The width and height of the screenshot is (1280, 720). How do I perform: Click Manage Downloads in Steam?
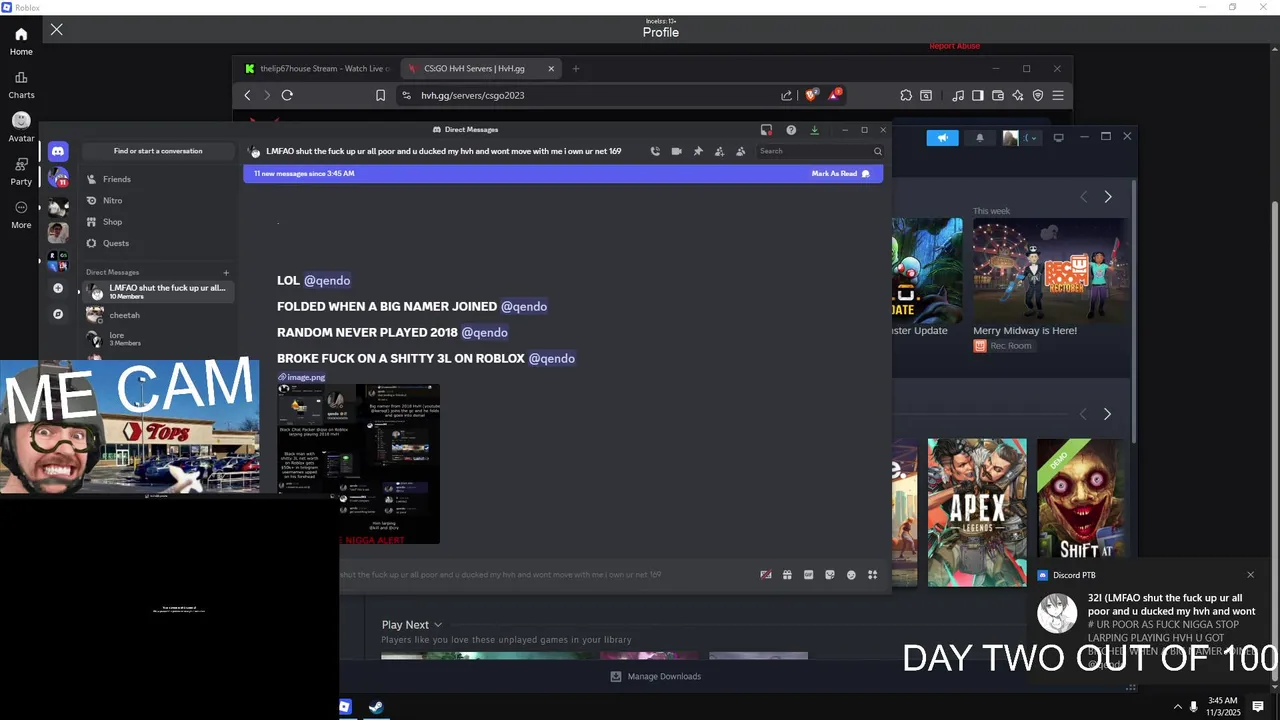coord(656,677)
